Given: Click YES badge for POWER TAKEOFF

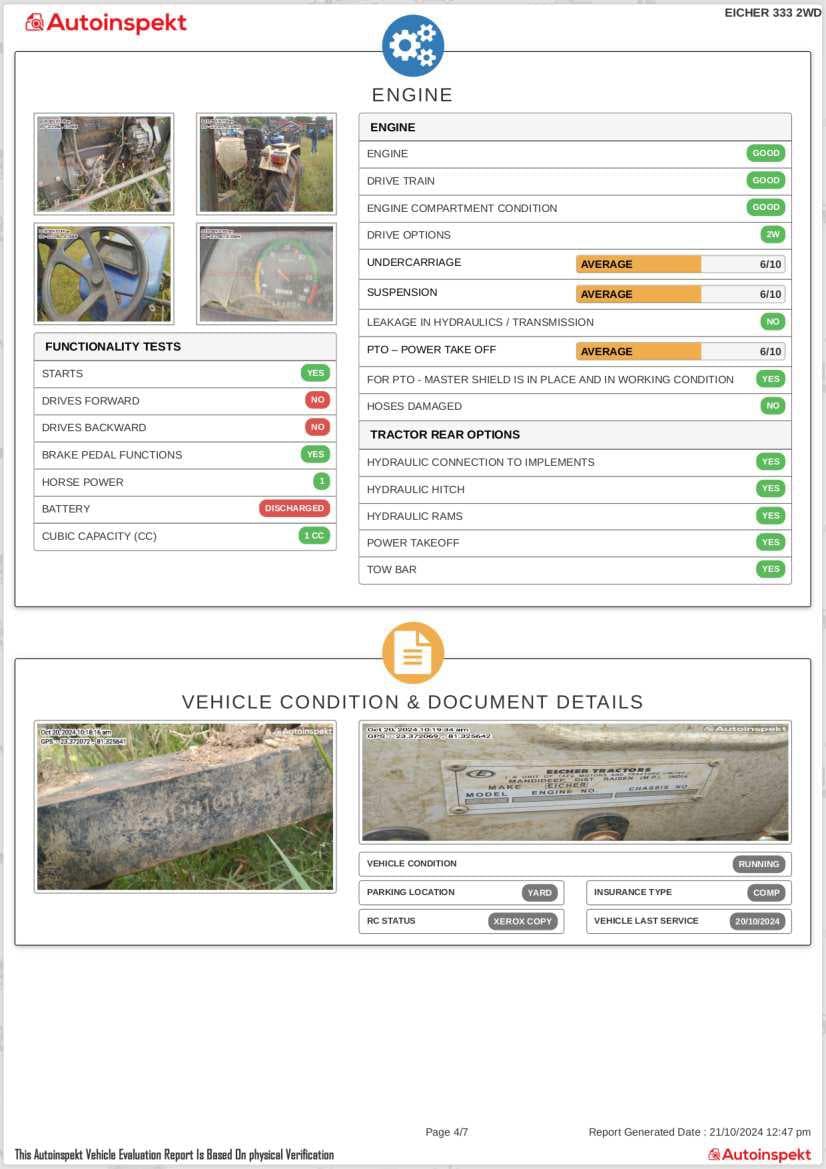Looking at the screenshot, I should coord(771,542).
